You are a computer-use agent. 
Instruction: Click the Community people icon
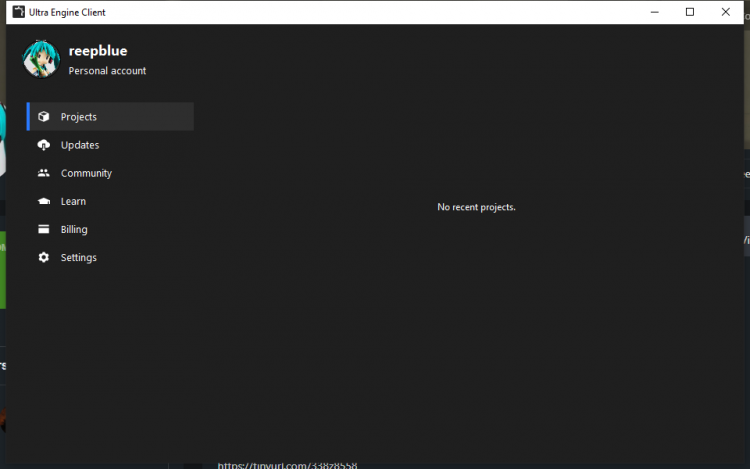44,173
